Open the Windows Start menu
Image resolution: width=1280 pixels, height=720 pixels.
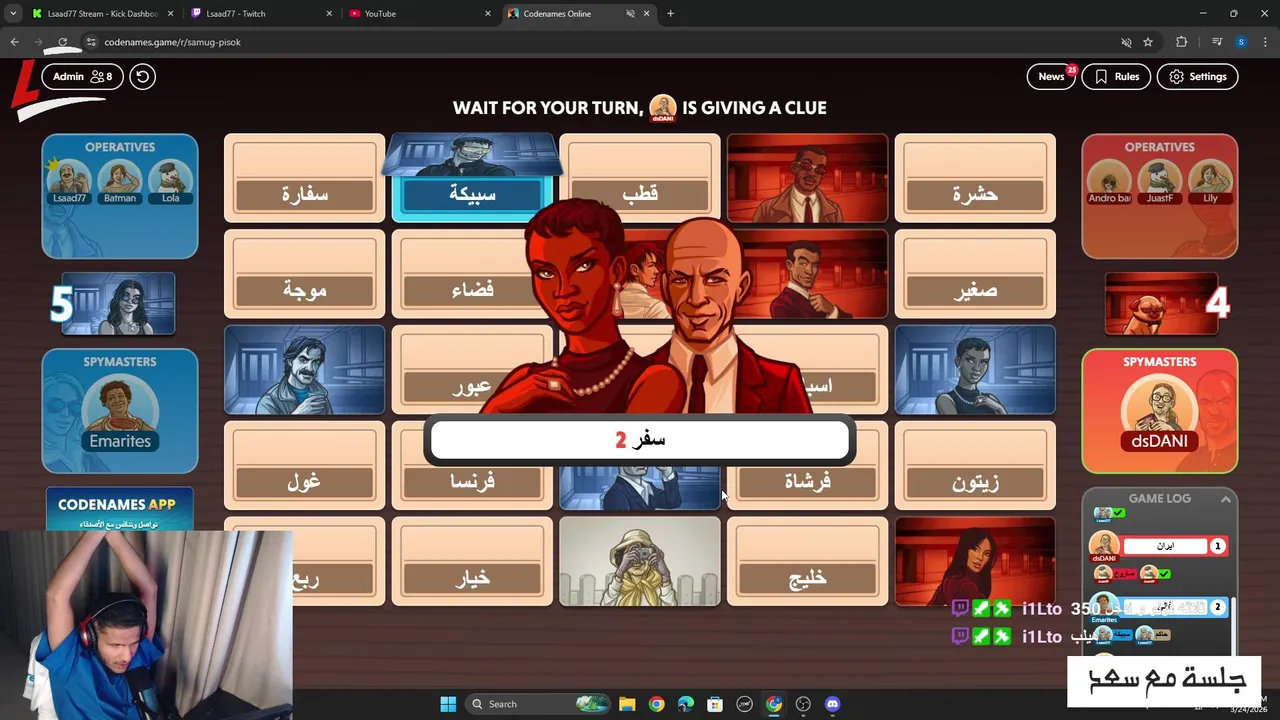point(448,704)
